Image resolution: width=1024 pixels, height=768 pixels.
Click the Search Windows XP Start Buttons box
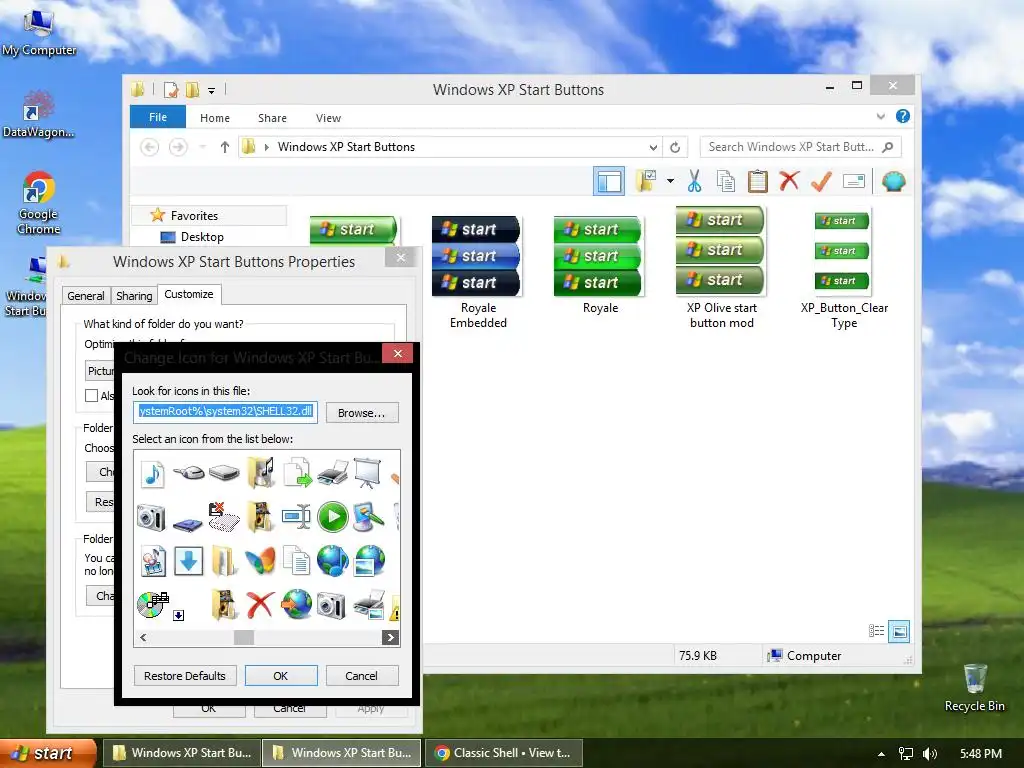click(x=801, y=147)
